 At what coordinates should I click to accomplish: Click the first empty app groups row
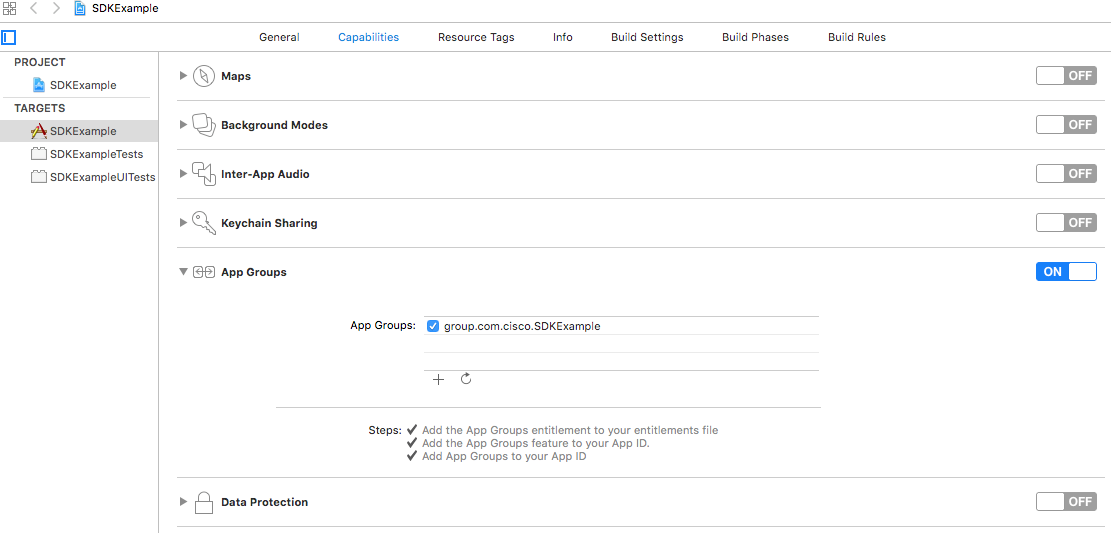pyautogui.click(x=621, y=344)
